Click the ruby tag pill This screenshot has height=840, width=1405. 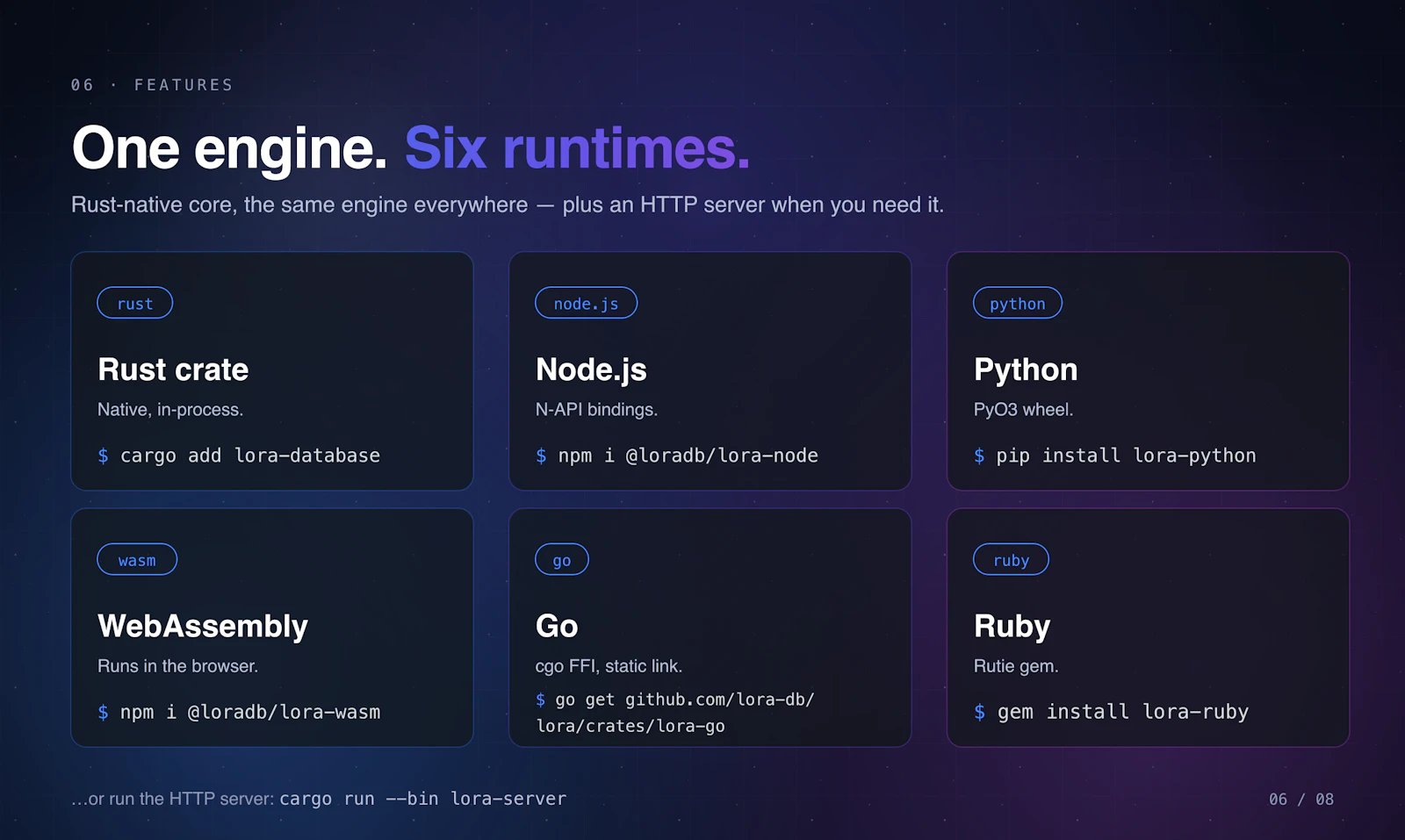(x=1011, y=559)
